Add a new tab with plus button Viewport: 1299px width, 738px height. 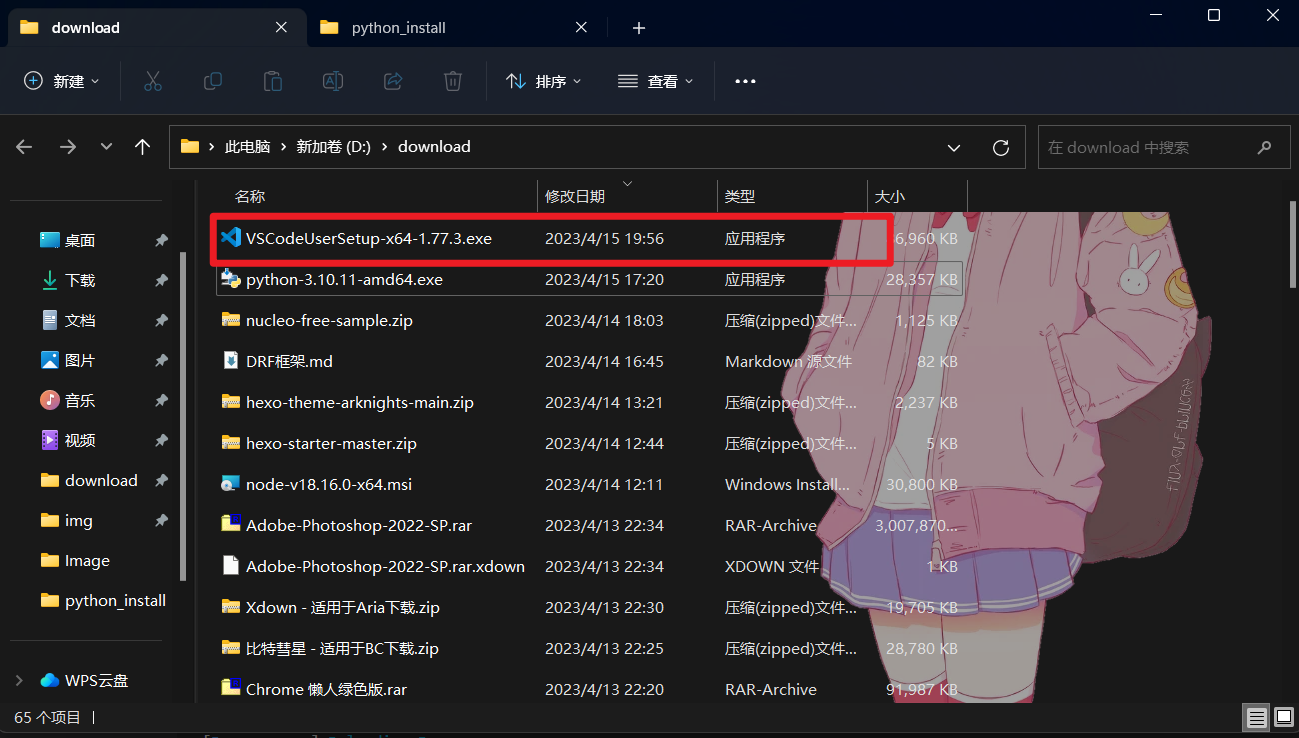639,28
